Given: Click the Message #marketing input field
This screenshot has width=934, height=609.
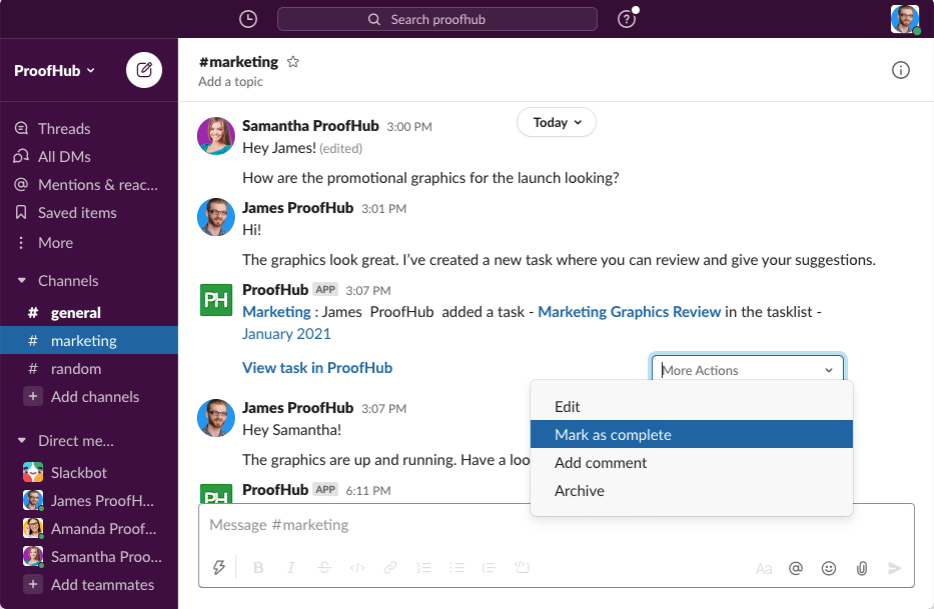Looking at the screenshot, I should [556, 525].
